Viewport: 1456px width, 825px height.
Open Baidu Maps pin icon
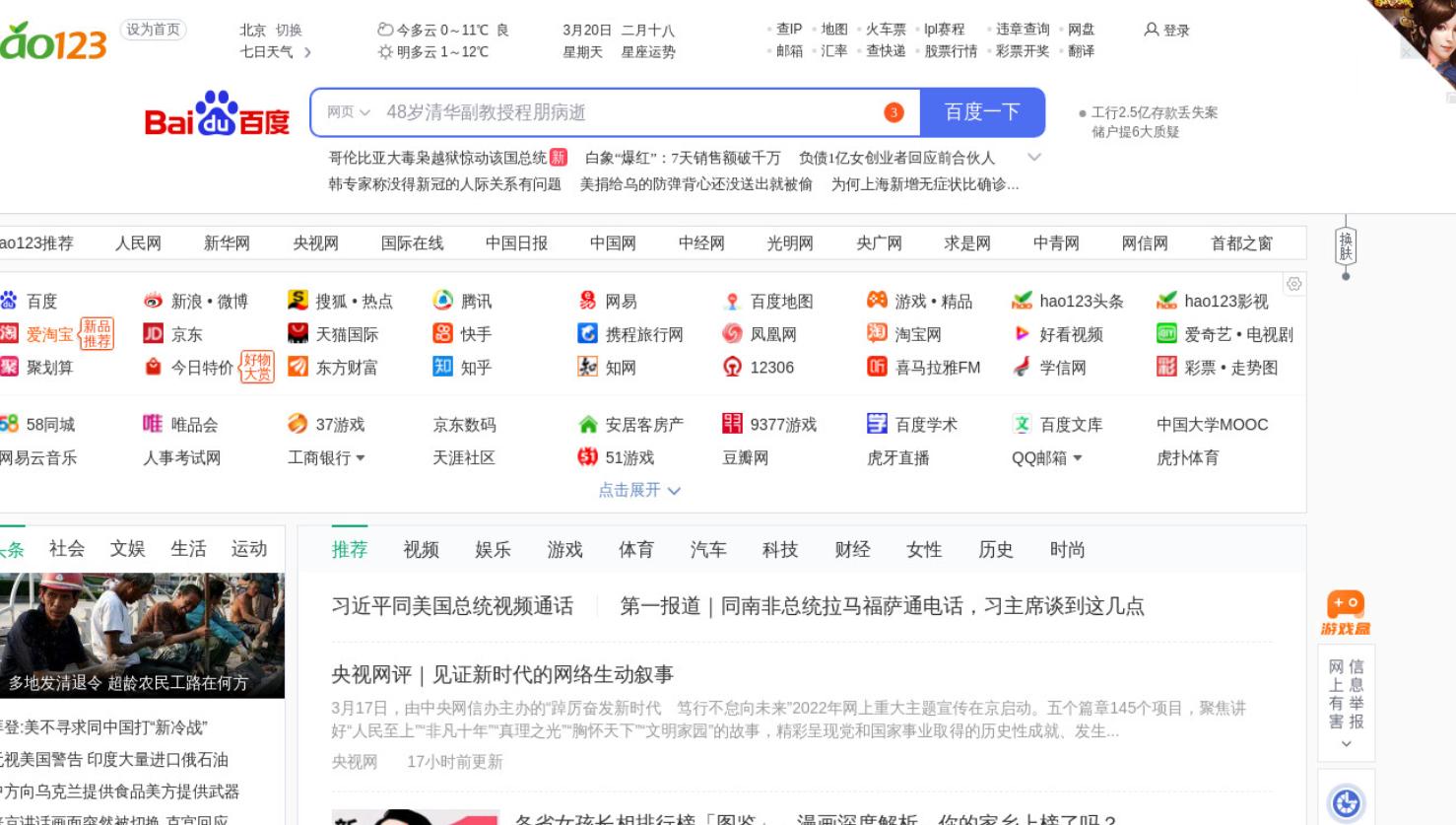(x=732, y=301)
